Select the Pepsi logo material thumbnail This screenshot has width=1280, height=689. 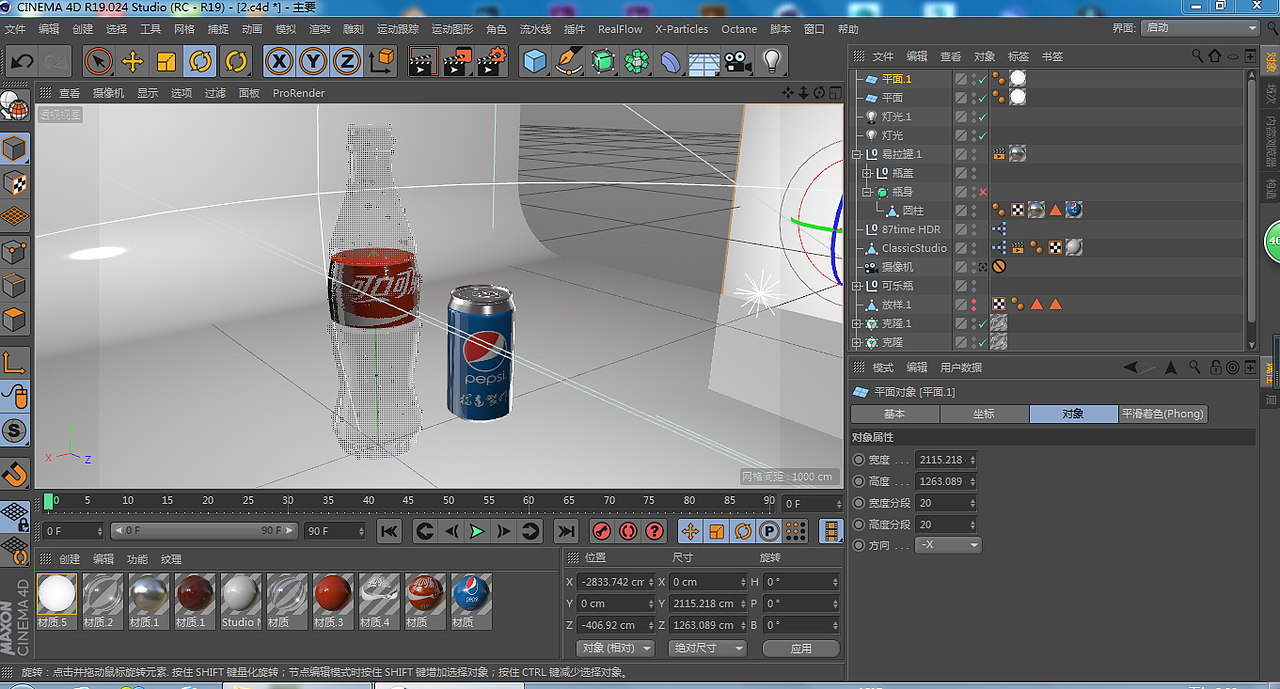(x=470, y=601)
